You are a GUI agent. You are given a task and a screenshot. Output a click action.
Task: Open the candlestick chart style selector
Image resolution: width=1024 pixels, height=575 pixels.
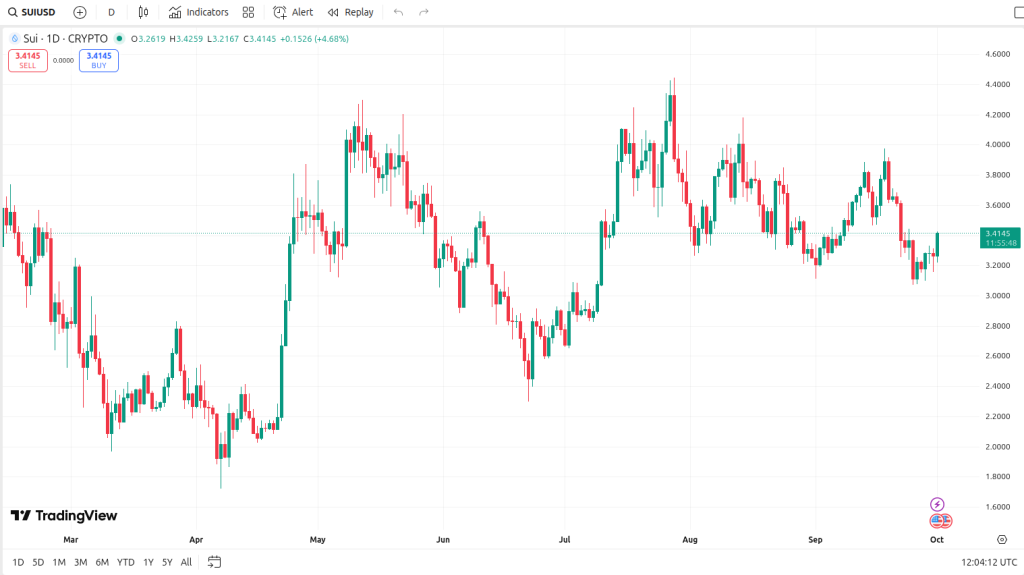144,12
